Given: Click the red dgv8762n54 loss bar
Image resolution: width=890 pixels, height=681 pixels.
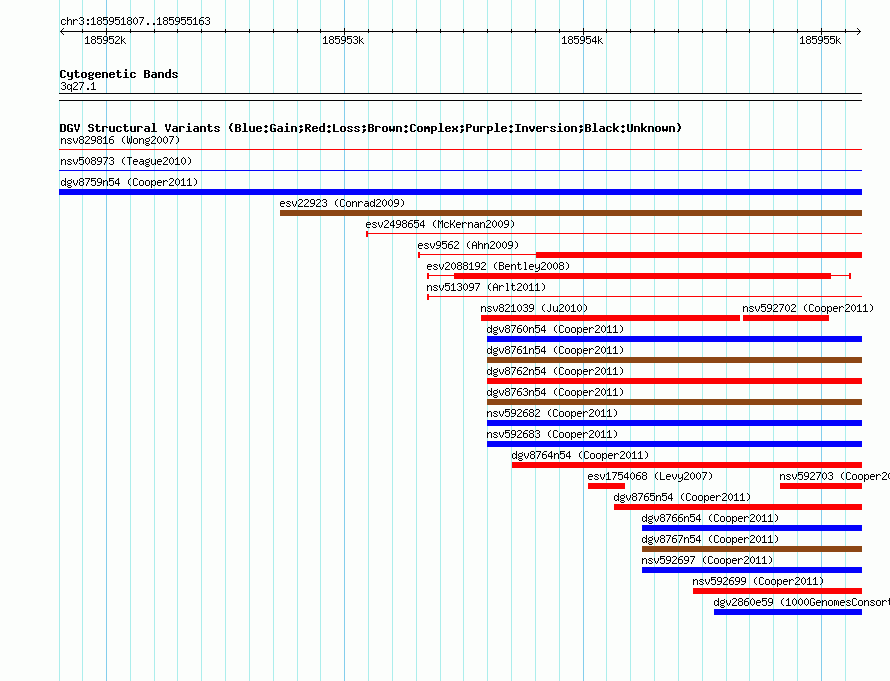Looking at the screenshot, I should click(x=674, y=381).
